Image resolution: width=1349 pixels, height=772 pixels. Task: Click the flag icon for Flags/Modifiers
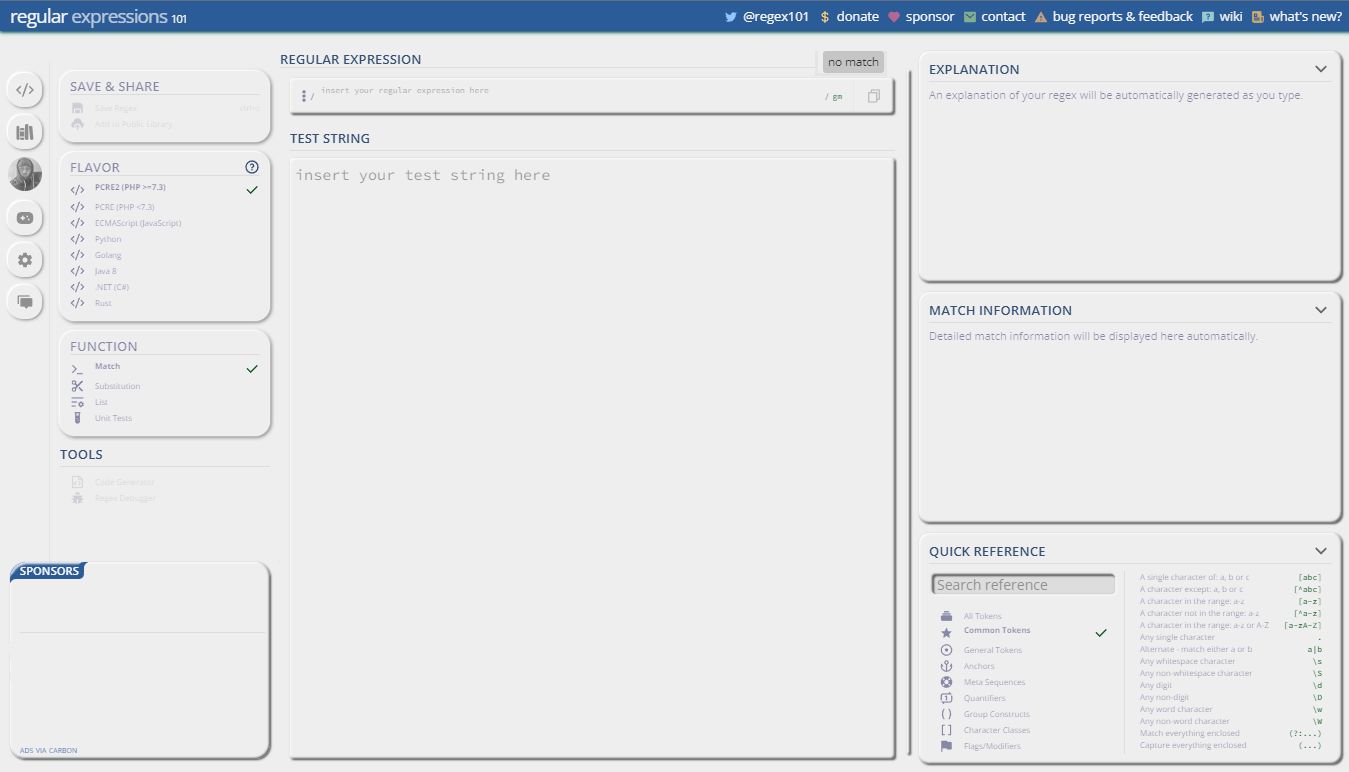pos(946,746)
